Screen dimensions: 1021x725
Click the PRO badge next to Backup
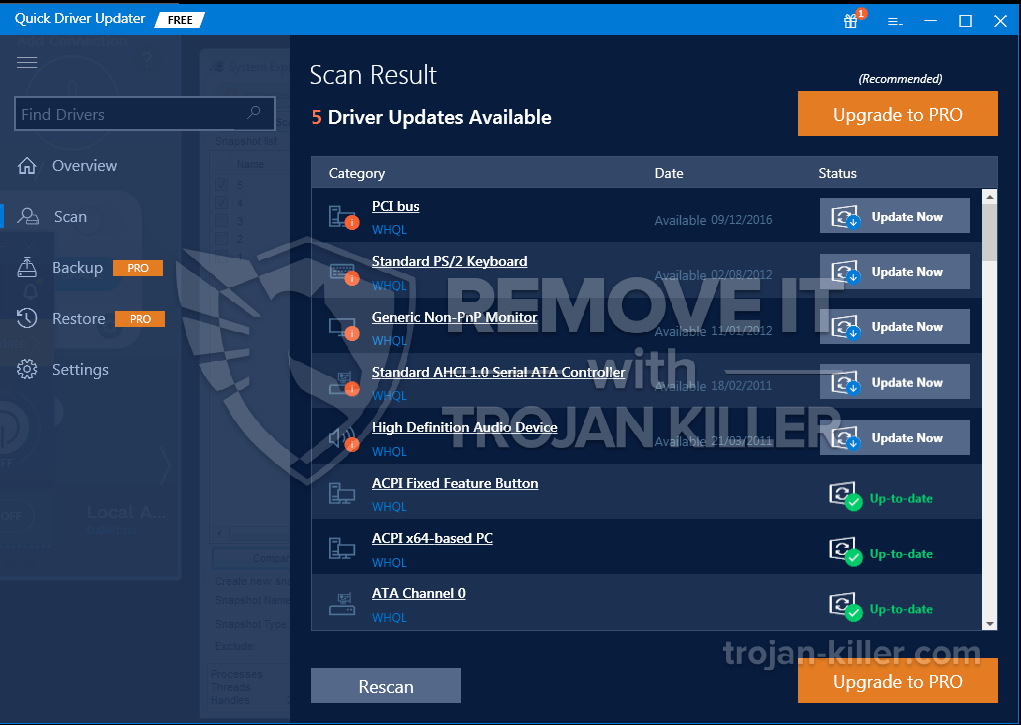pyautogui.click(x=138, y=268)
